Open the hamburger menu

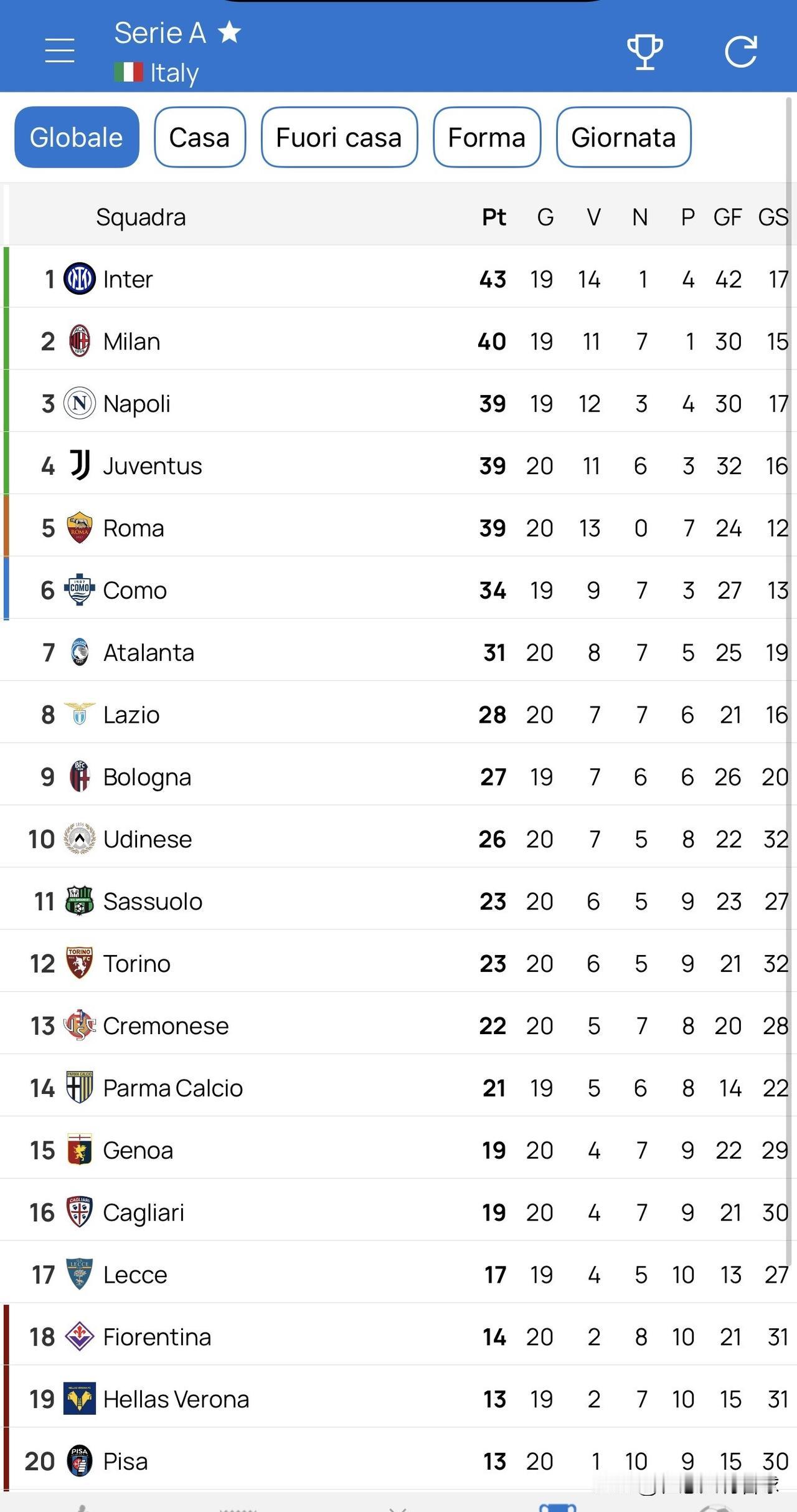pyautogui.click(x=60, y=50)
